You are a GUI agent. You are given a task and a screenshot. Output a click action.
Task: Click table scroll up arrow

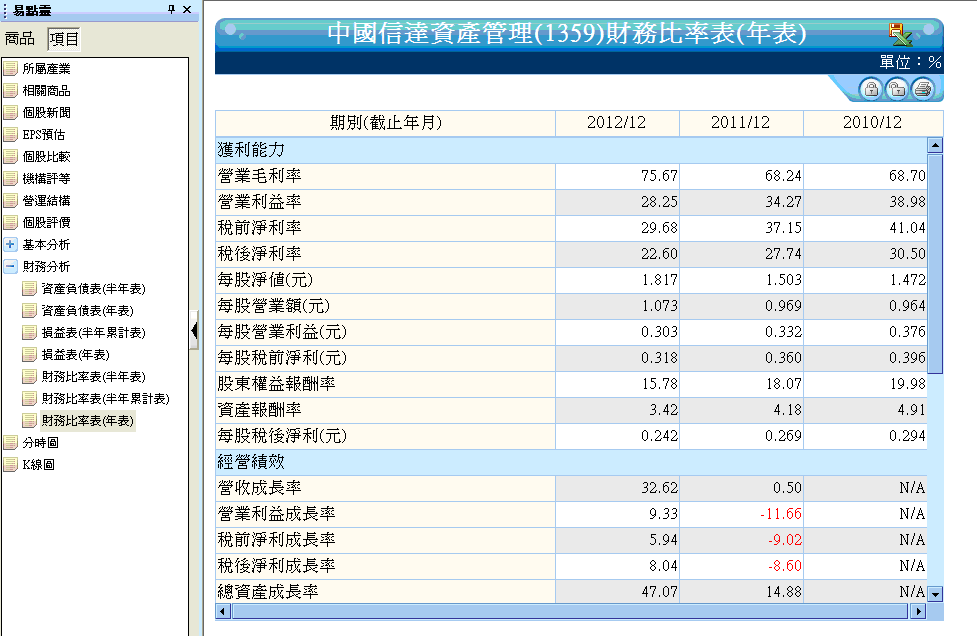(x=935, y=145)
